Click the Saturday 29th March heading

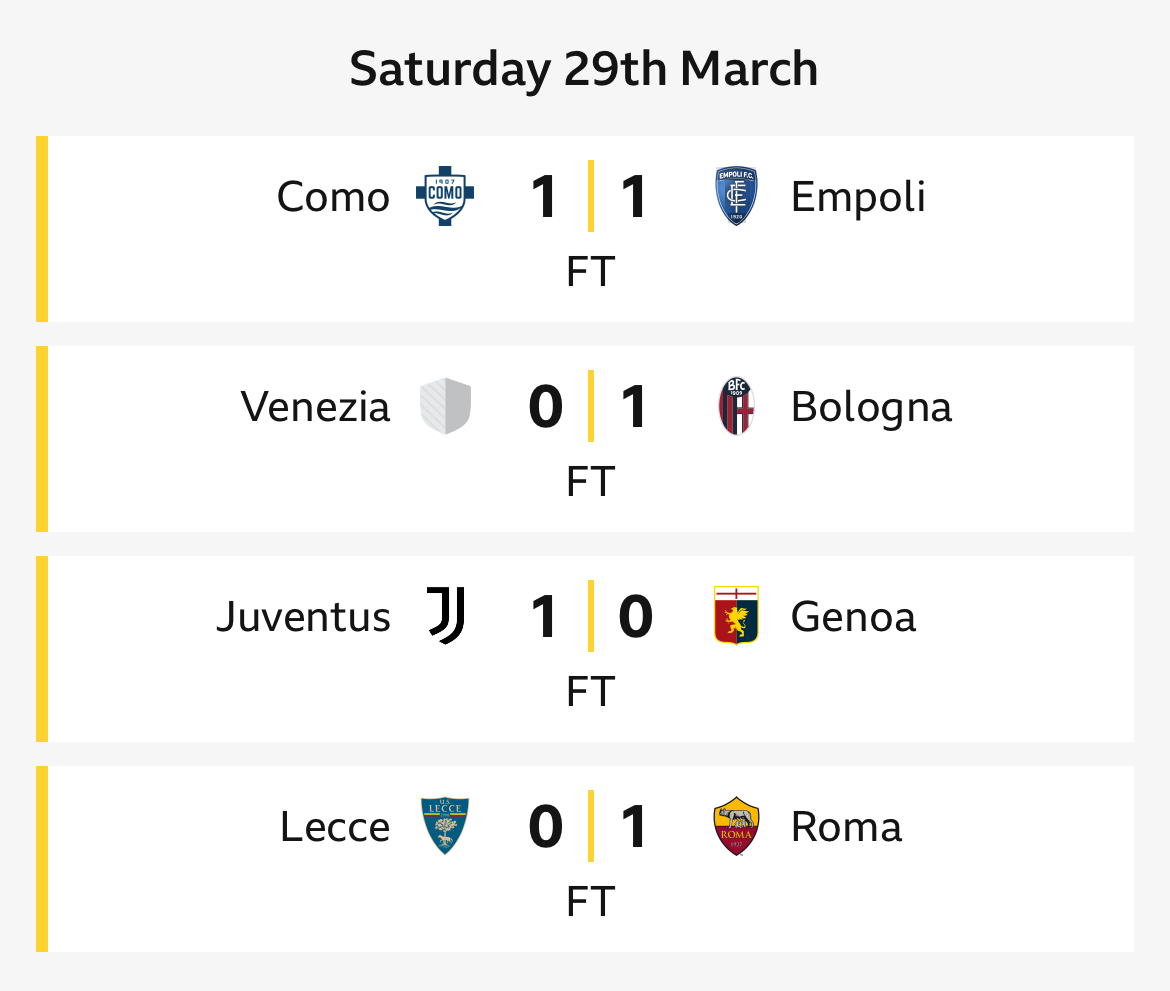pyautogui.click(x=584, y=69)
